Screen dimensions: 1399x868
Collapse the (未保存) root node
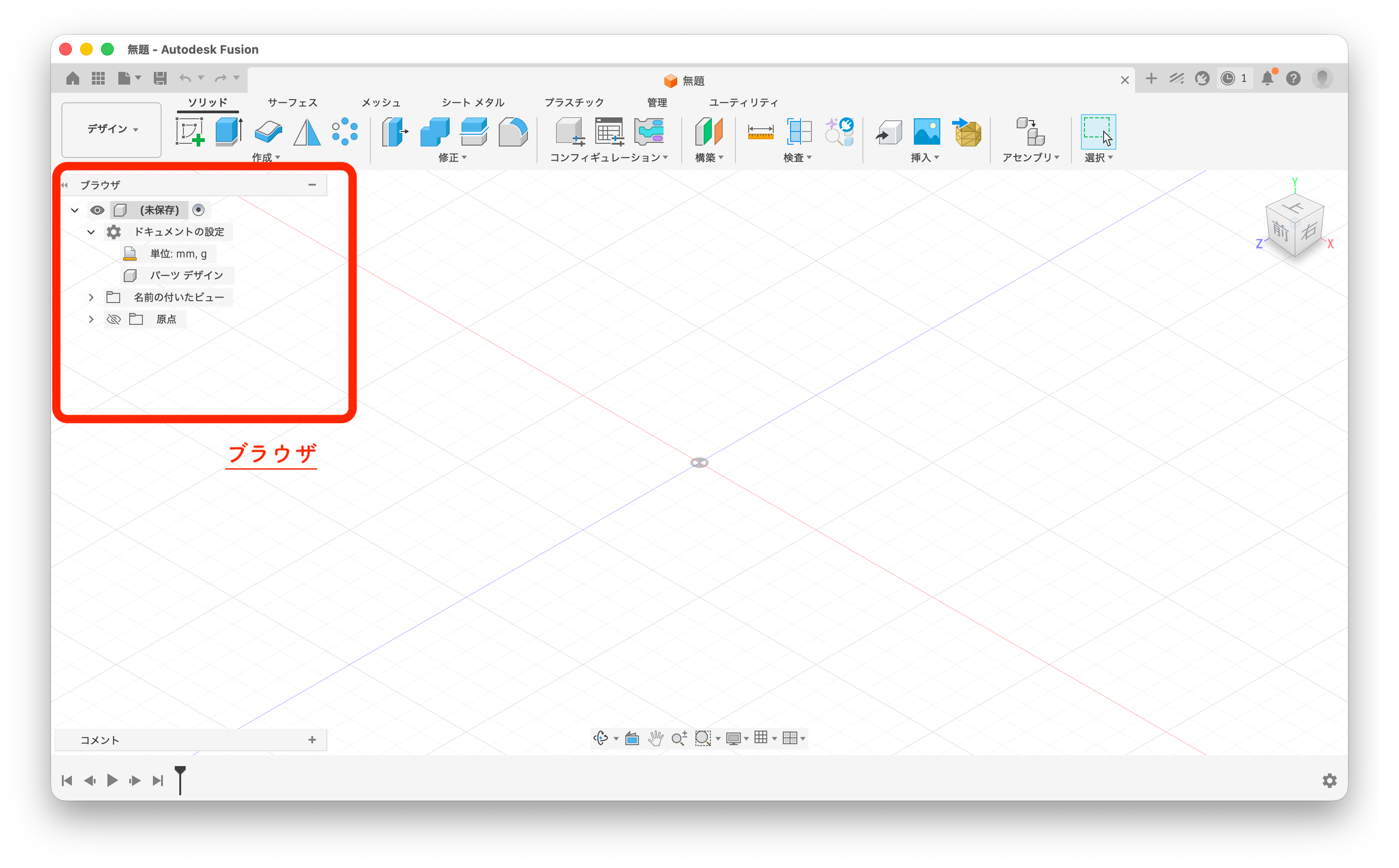pyautogui.click(x=75, y=210)
